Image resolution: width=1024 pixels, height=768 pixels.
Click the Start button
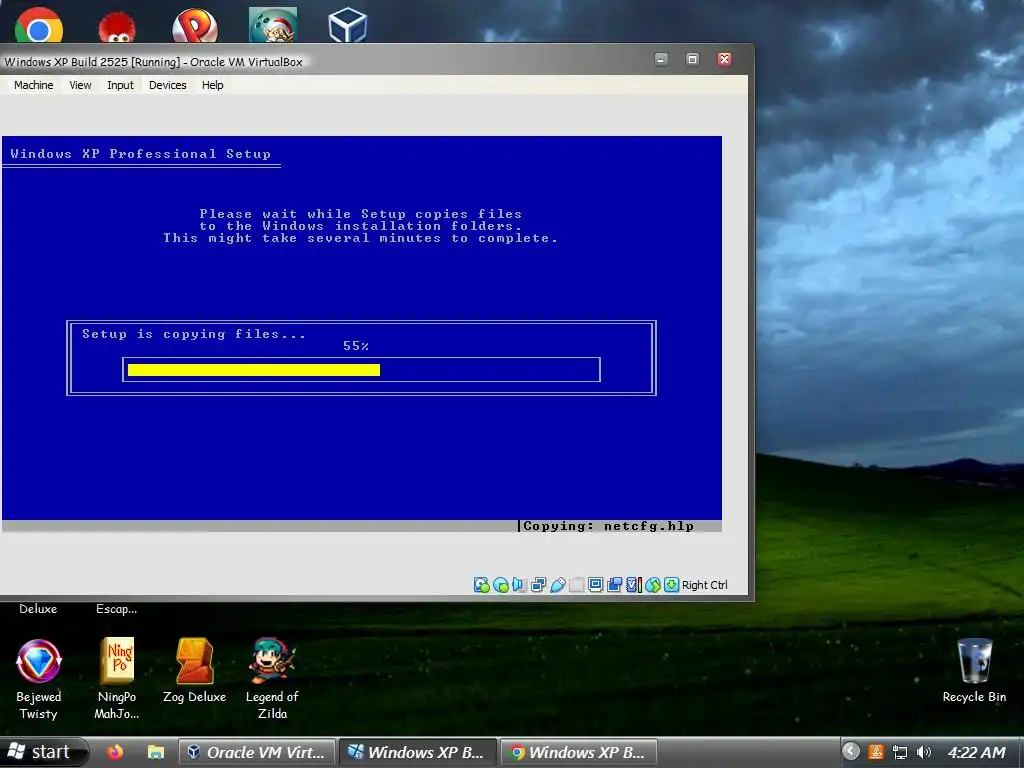pyautogui.click(x=43, y=752)
